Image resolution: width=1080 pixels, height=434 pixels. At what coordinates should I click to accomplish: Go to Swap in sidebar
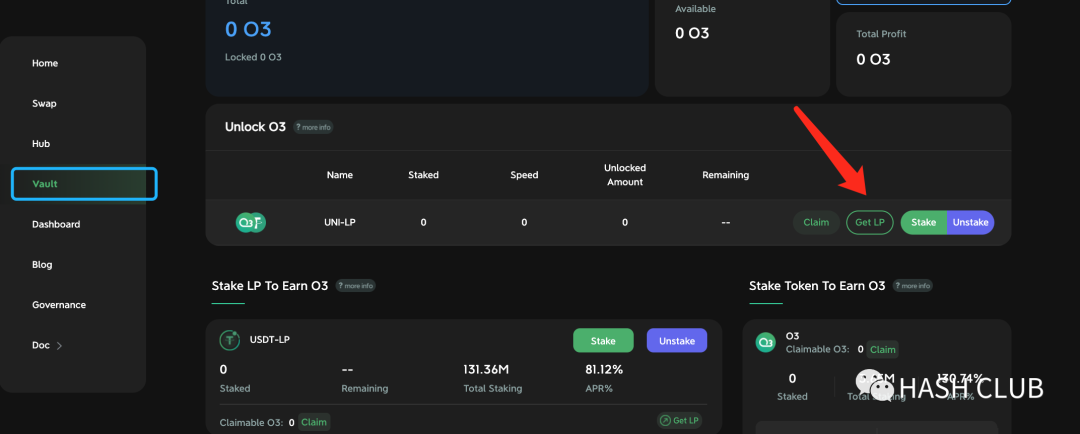(44, 104)
